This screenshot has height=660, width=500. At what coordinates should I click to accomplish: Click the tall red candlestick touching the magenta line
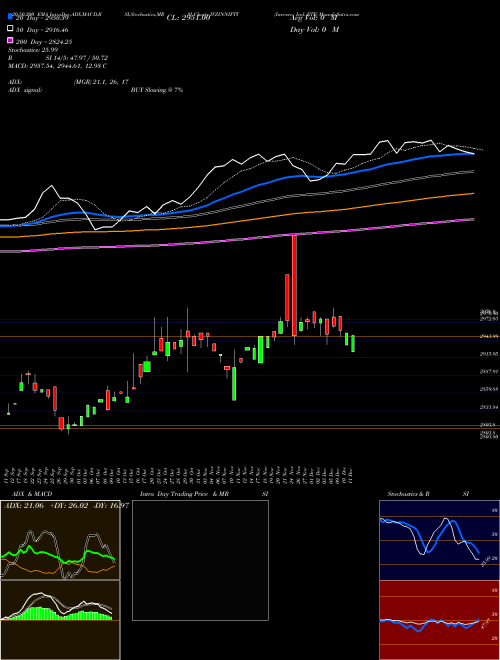click(294, 285)
